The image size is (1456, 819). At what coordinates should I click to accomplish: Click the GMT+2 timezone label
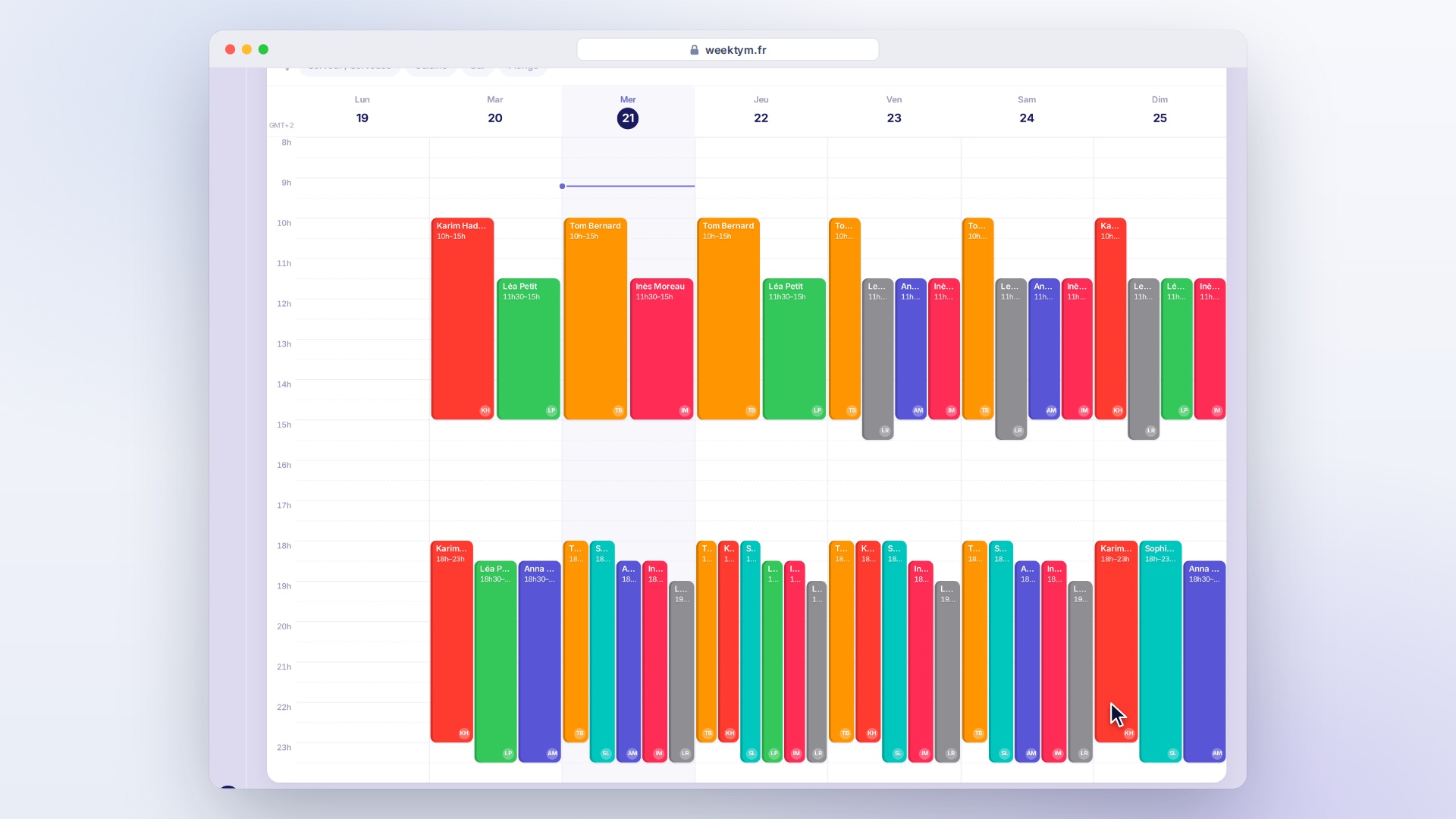click(x=281, y=125)
